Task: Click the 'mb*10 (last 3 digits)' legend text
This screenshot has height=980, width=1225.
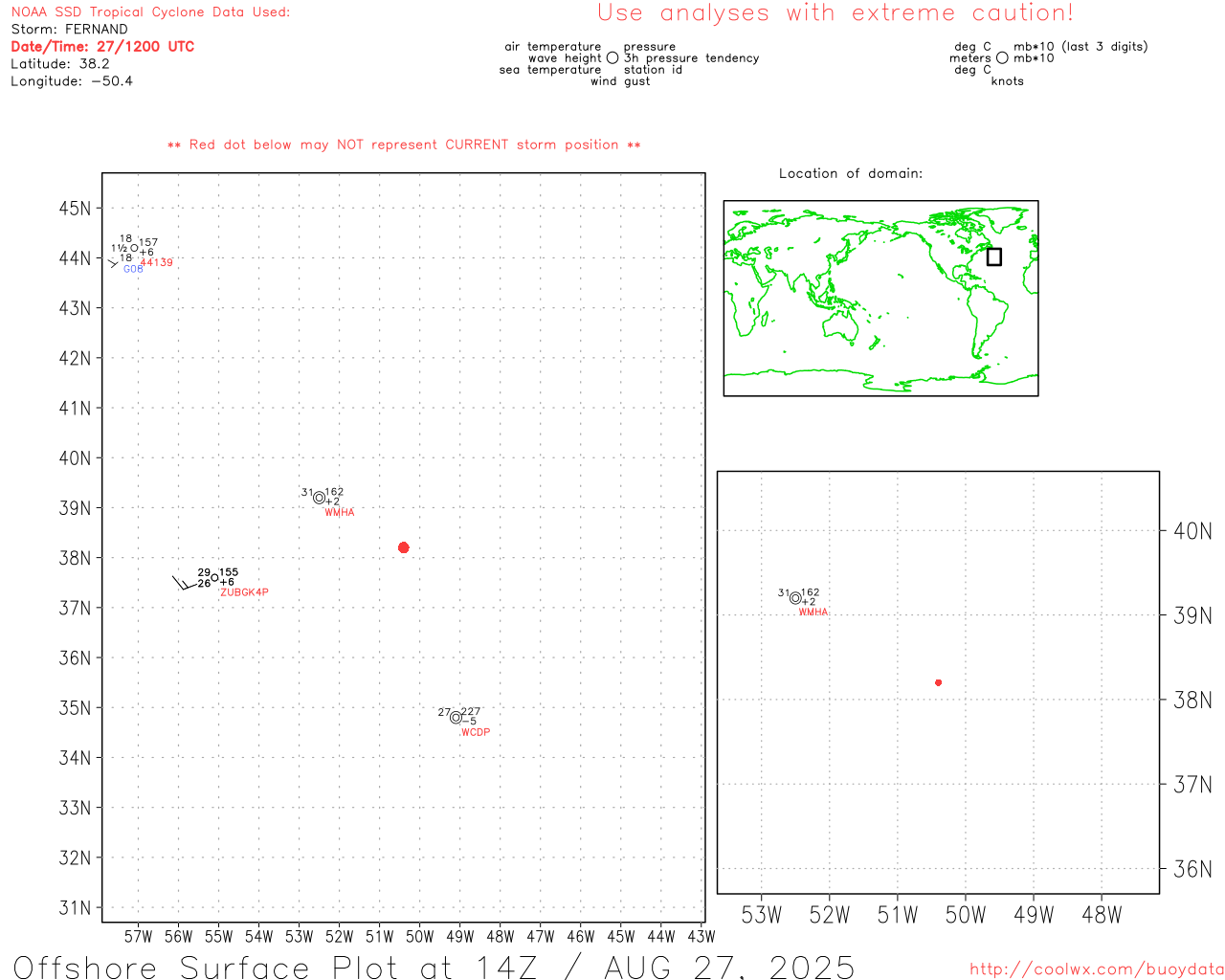Action: 1080,47
